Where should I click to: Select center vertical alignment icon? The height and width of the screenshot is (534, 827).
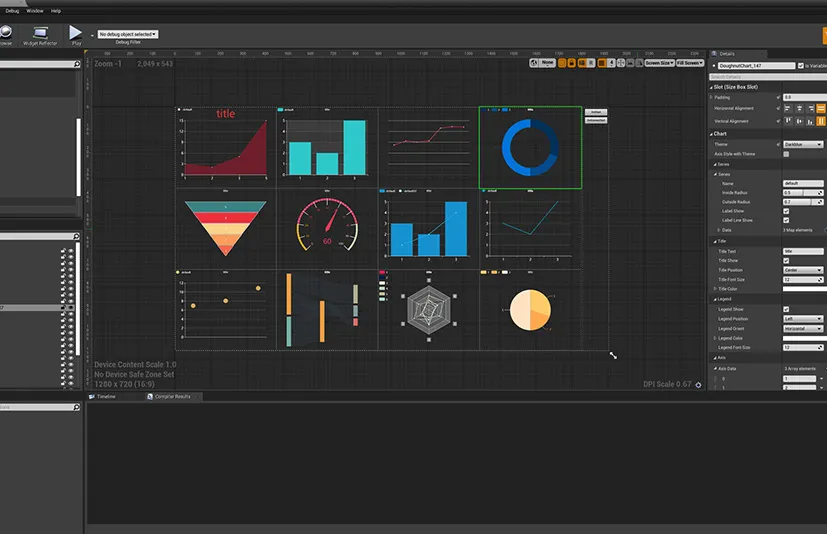pos(800,121)
